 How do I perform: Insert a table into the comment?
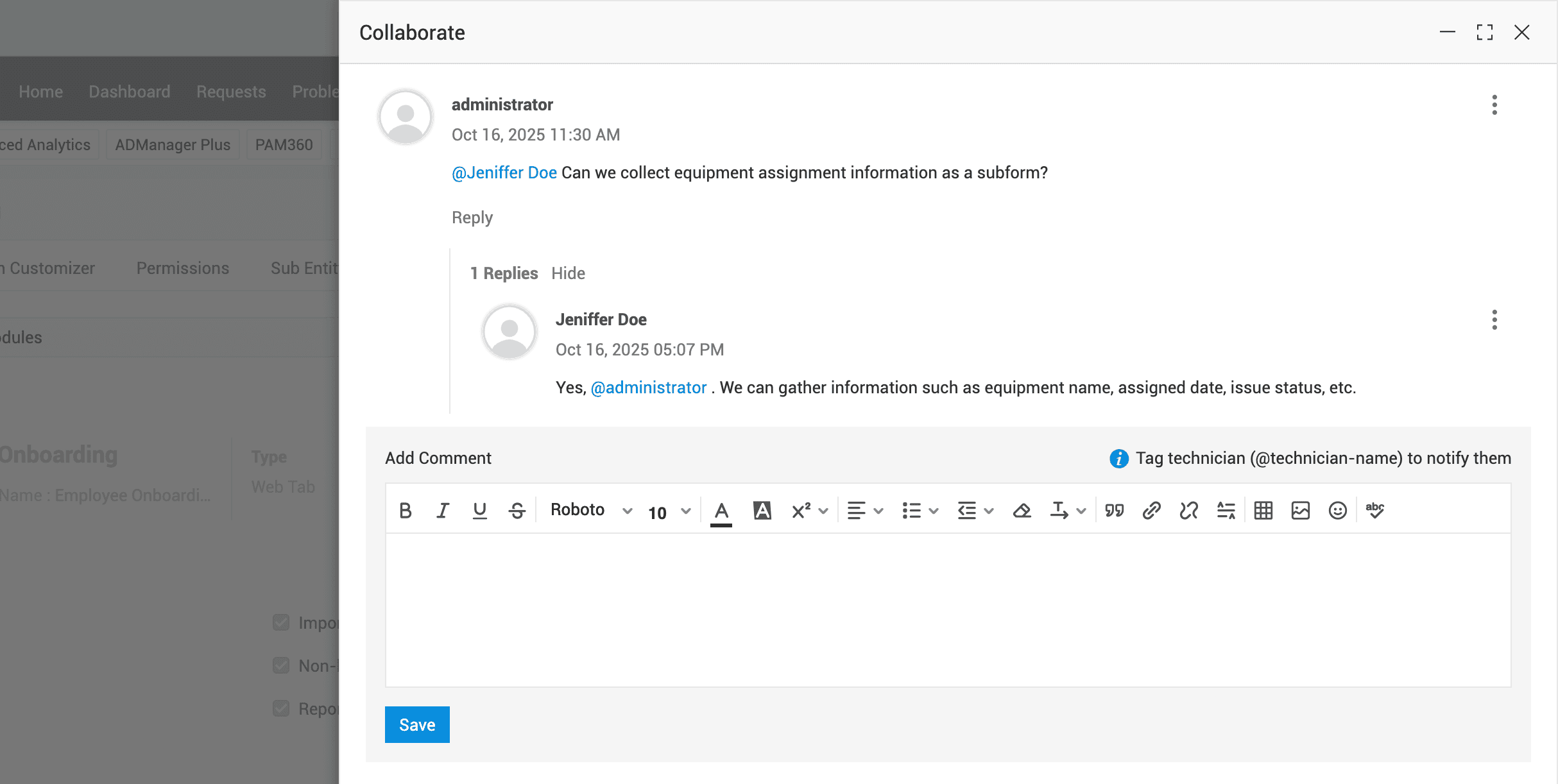(x=1263, y=511)
